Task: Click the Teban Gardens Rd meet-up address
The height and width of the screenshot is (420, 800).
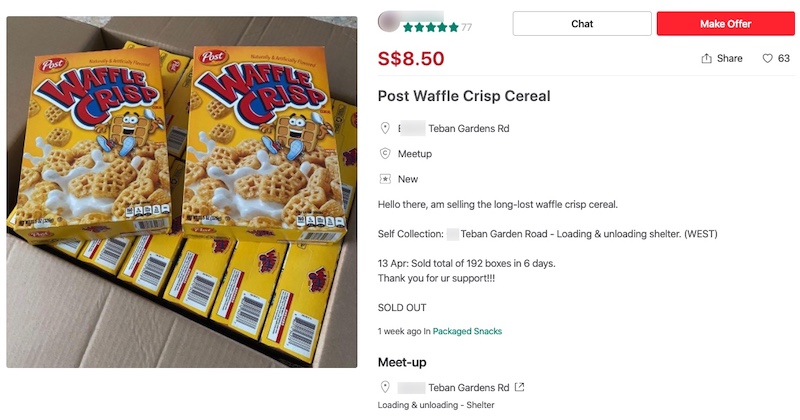Action: click(x=468, y=387)
